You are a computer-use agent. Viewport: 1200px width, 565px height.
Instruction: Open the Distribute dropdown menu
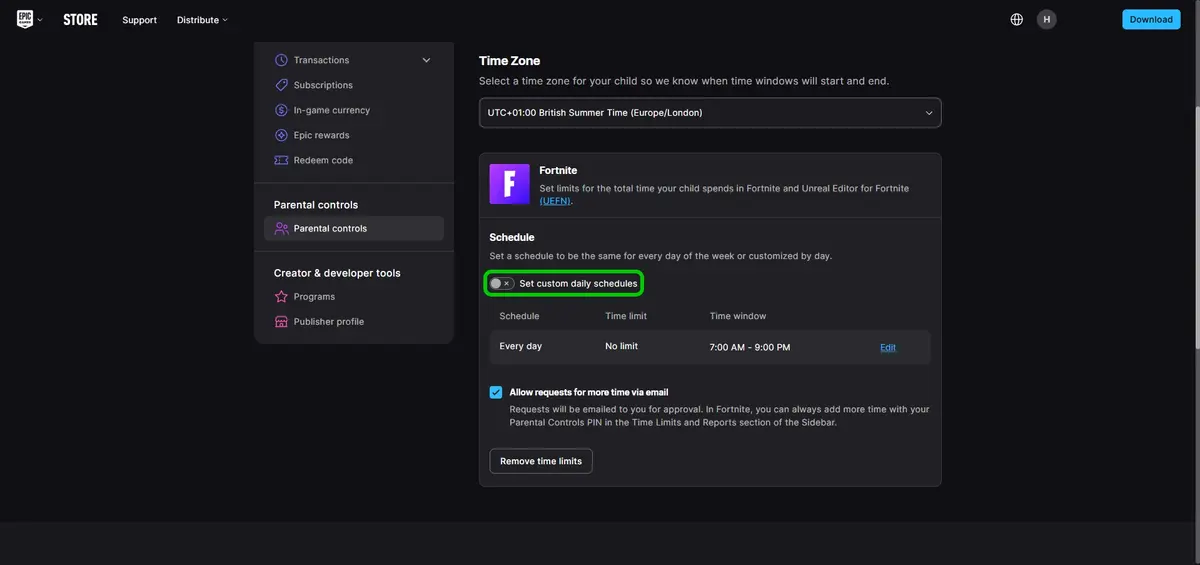202,20
